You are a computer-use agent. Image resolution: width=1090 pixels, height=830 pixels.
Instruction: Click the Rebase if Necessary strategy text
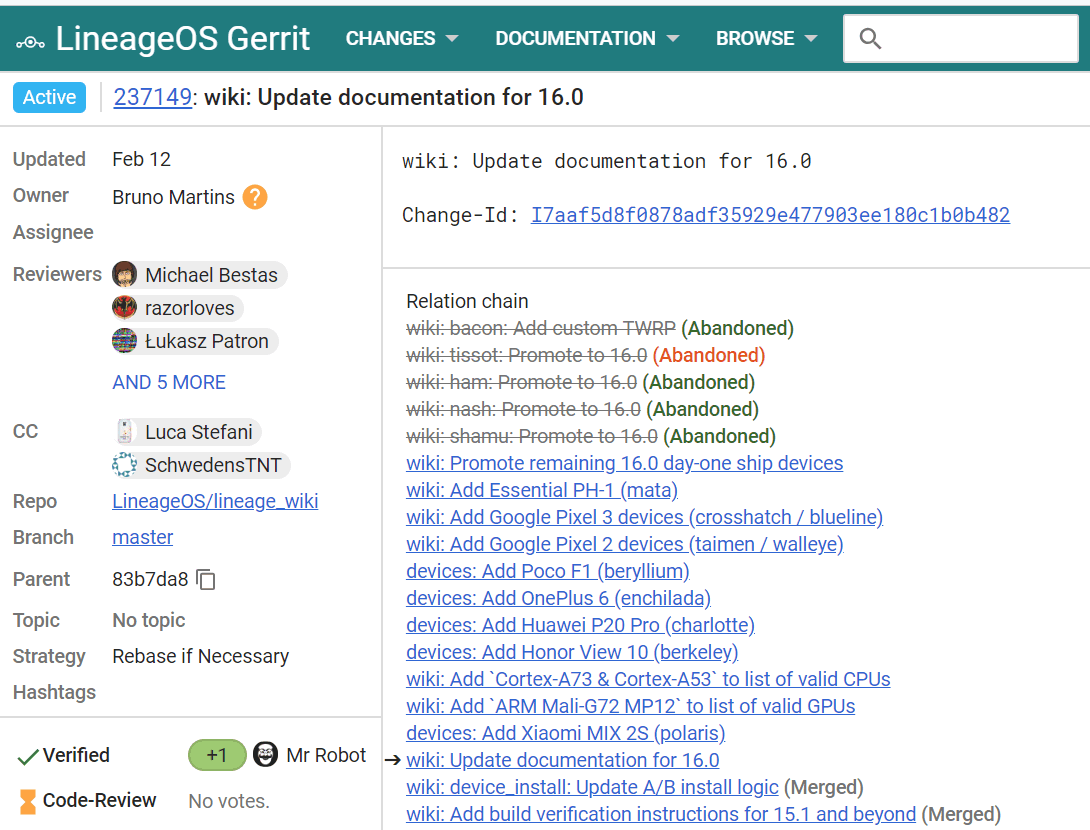click(201, 656)
